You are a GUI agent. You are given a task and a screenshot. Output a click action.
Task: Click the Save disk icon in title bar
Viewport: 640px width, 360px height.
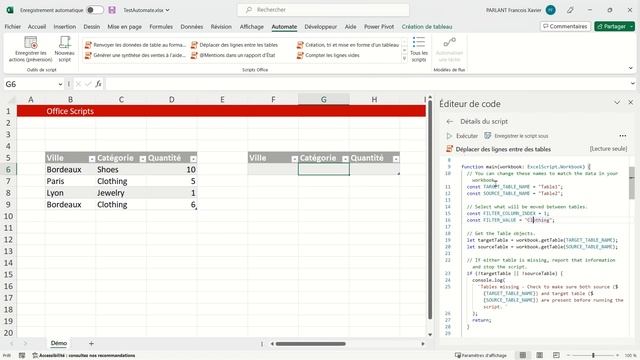[x=112, y=10]
